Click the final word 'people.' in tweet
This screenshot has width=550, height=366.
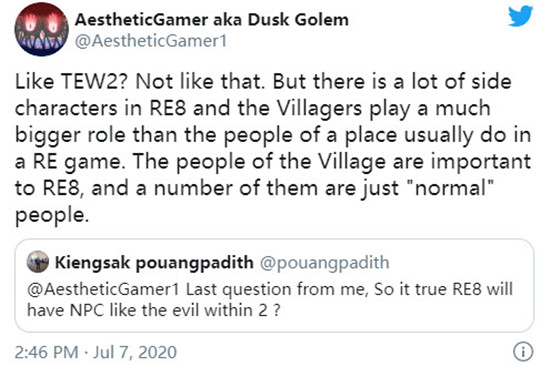52,215
